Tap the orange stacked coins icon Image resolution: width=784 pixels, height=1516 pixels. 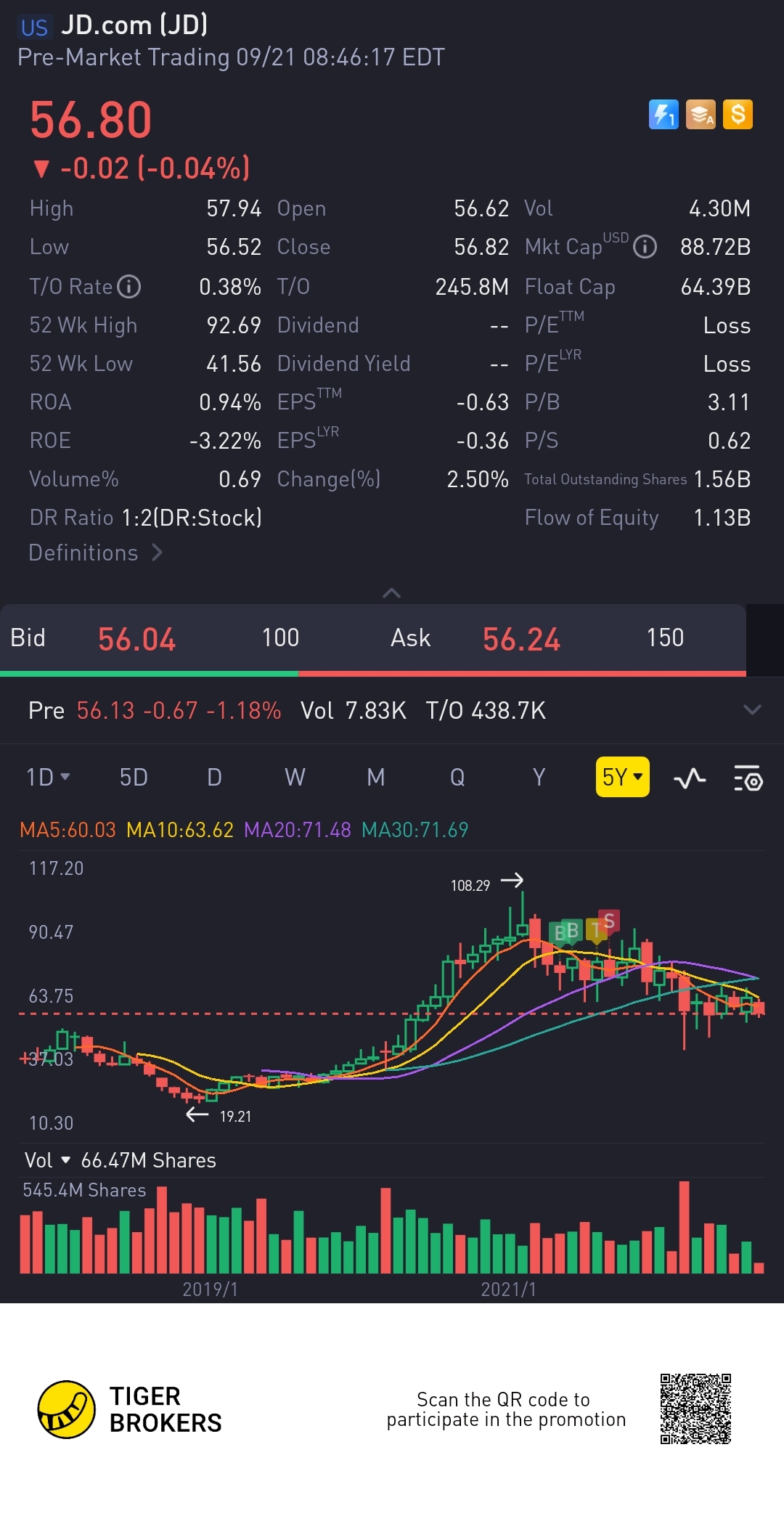tap(701, 115)
